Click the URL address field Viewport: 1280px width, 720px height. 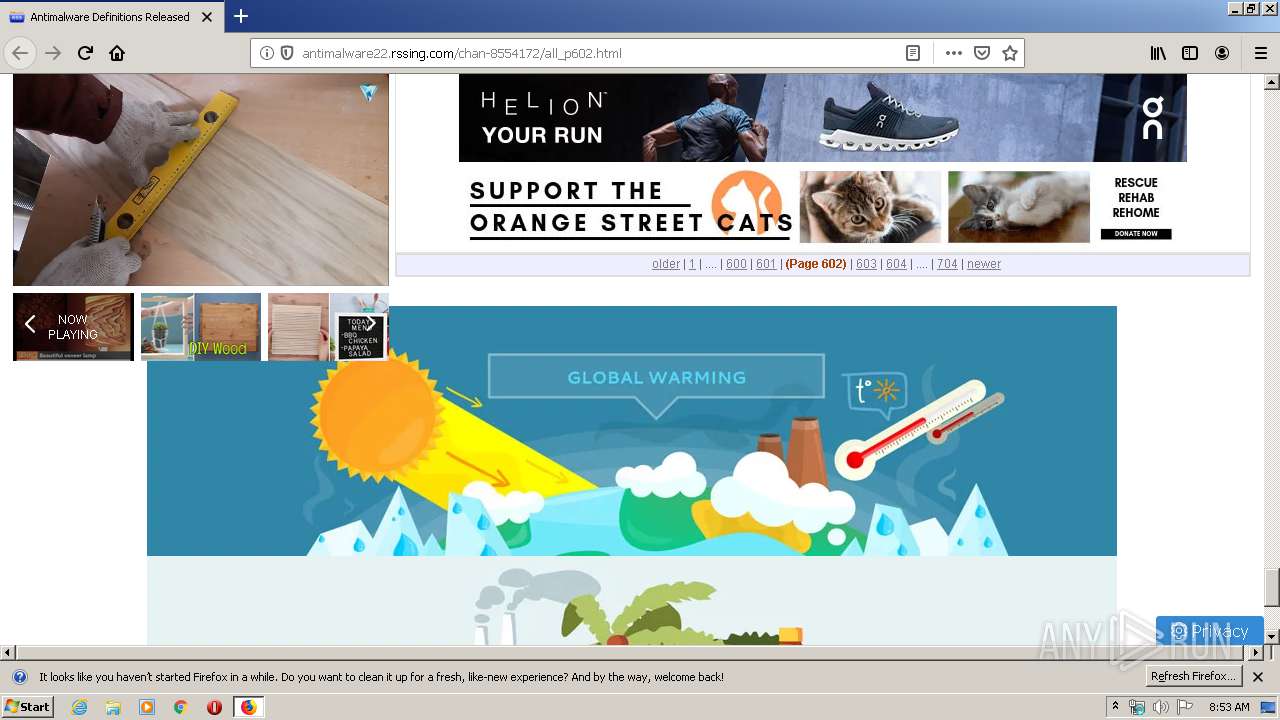[x=598, y=53]
